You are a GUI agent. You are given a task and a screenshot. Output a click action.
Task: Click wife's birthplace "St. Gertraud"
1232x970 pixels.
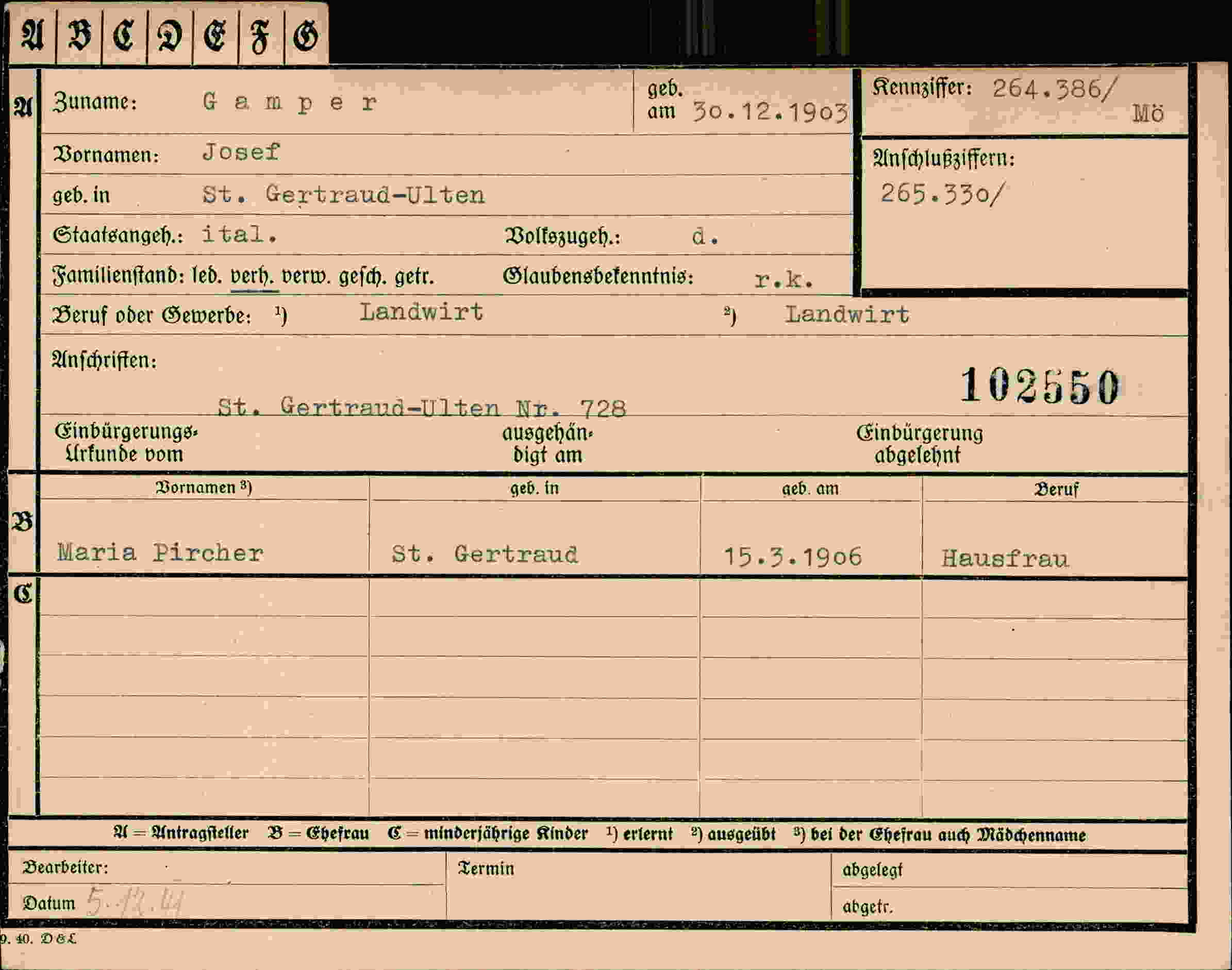(485, 554)
